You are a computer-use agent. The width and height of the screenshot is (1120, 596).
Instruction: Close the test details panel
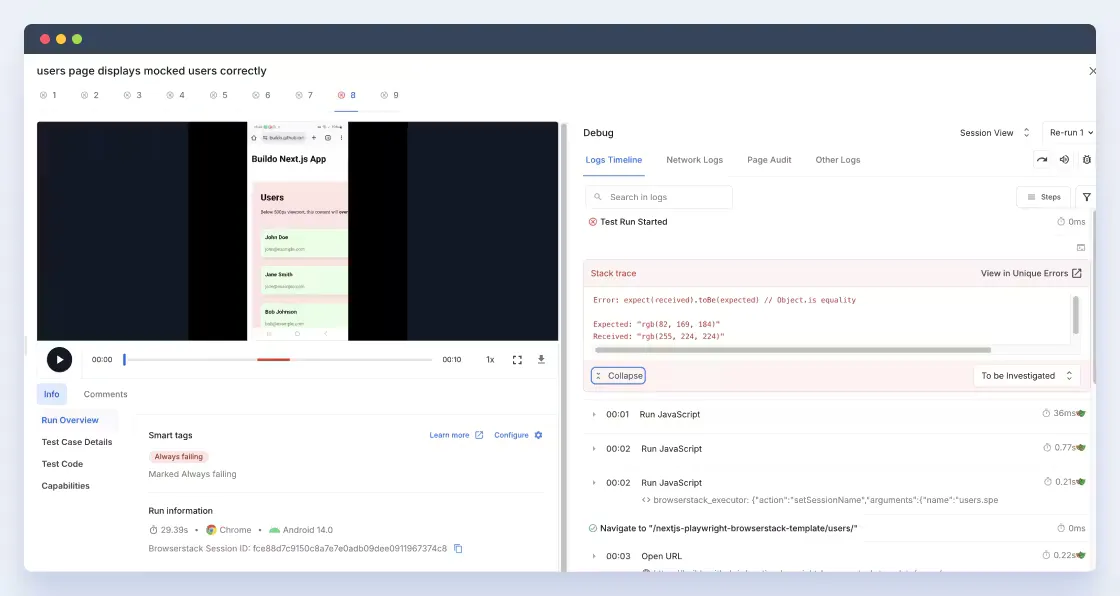click(1092, 71)
